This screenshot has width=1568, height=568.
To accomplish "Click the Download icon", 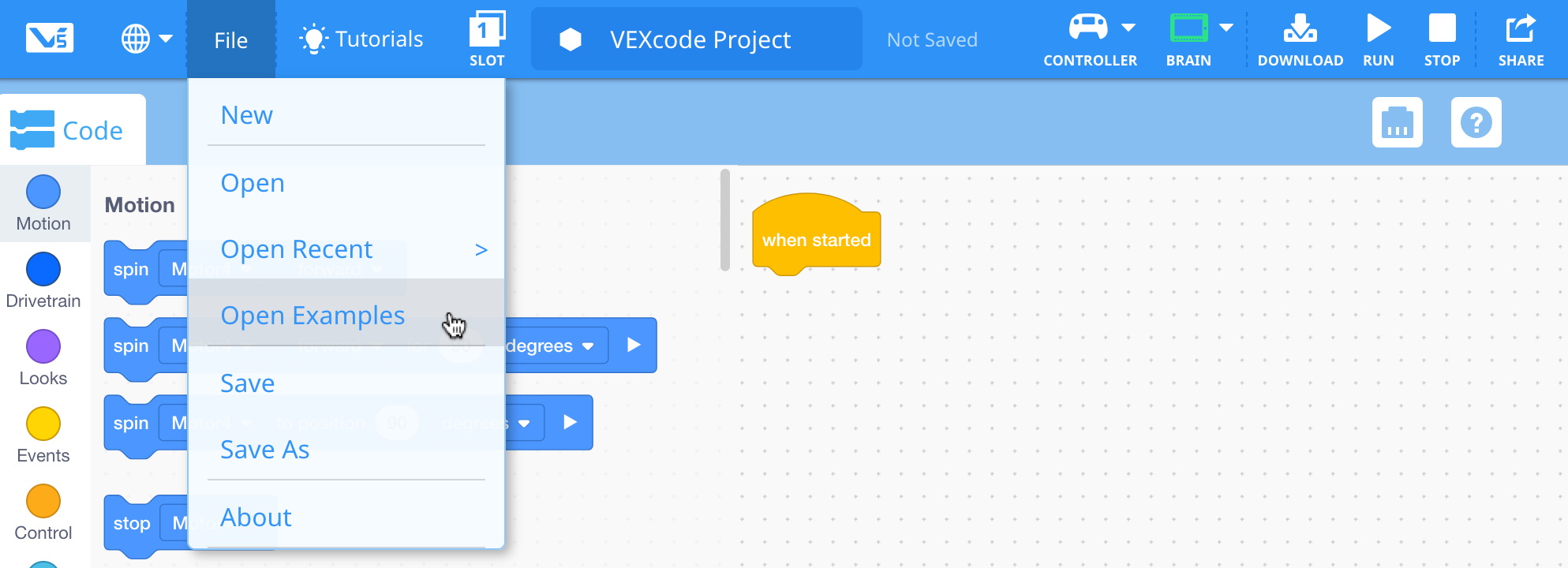I will pyautogui.click(x=1300, y=28).
